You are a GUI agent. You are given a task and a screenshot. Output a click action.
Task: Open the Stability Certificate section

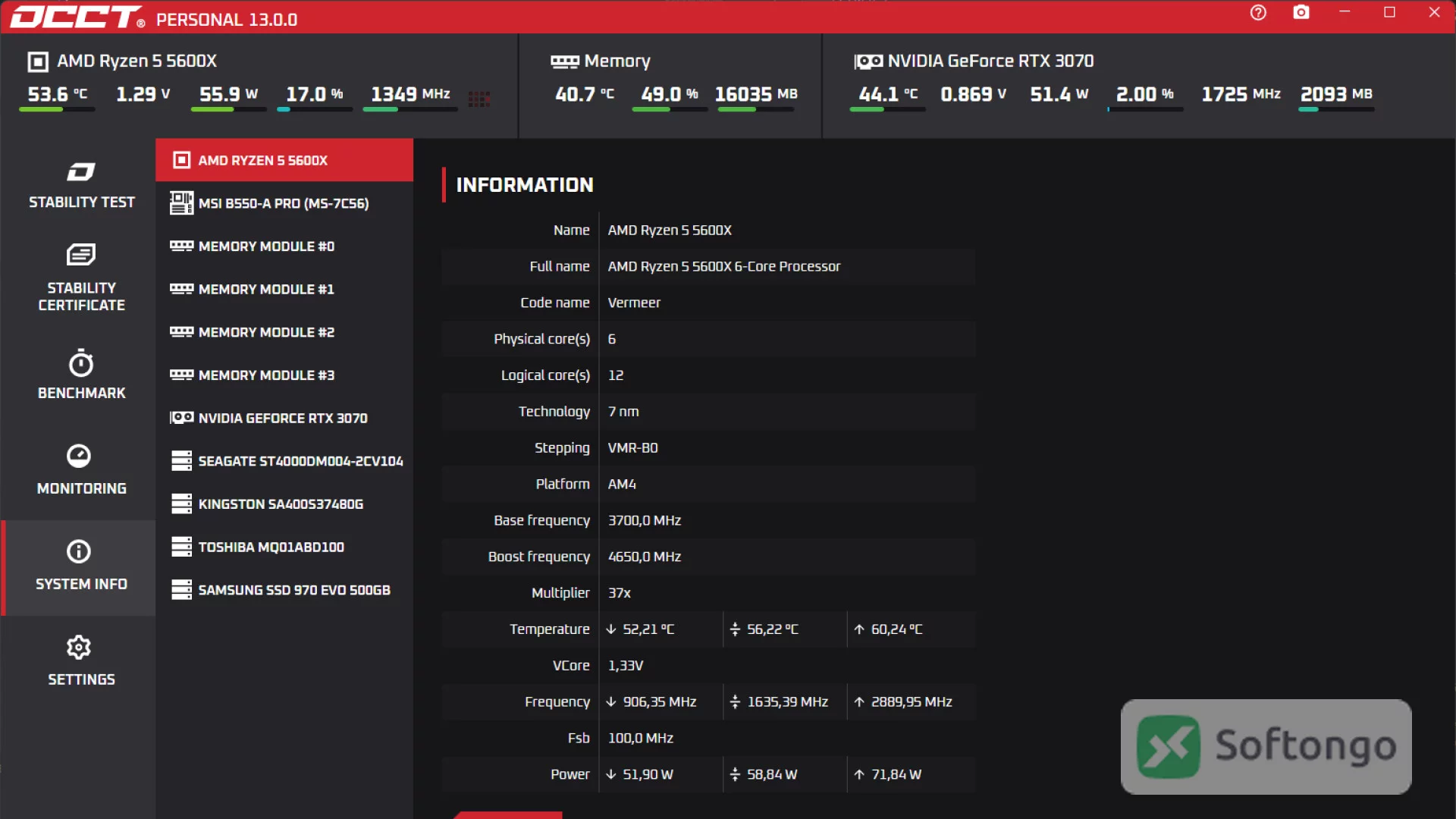point(81,278)
